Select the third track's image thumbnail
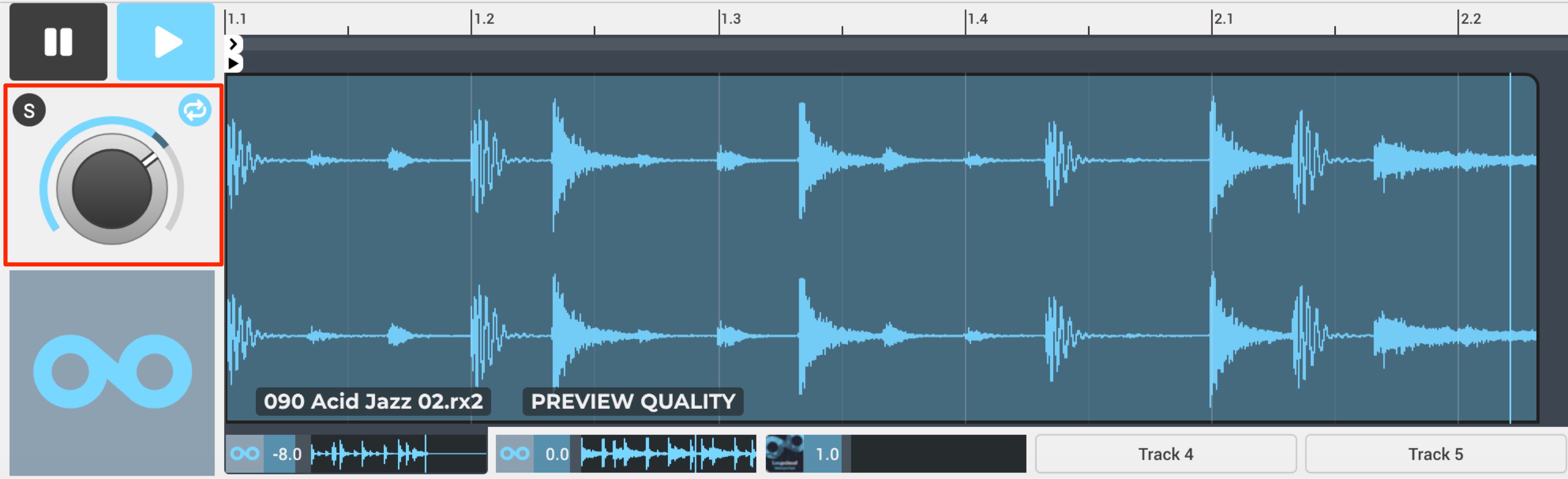This screenshot has width=1568, height=479. [784, 454]
